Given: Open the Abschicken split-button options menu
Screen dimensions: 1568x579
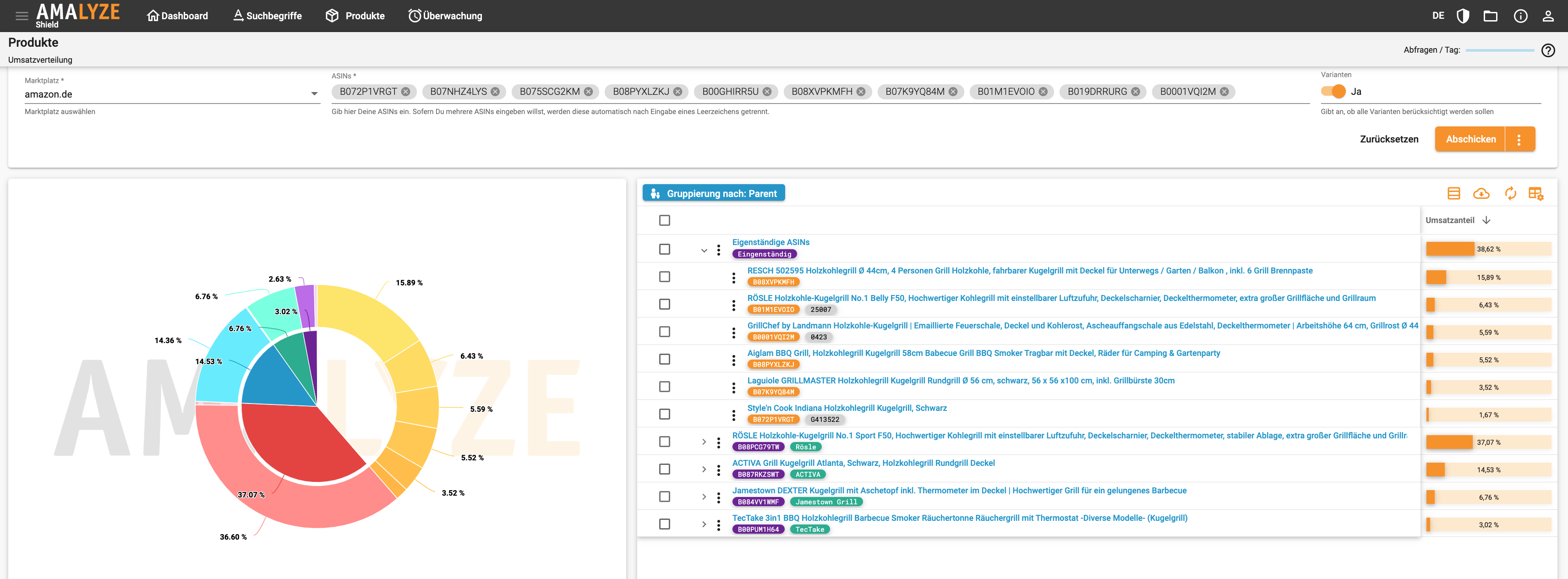Looking at the screenshot, I should click(x=1519, y=139).
